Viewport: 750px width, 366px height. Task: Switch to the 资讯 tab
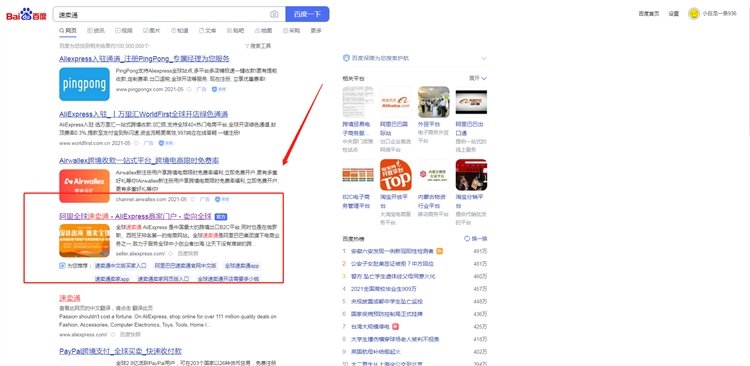(96, 31)
